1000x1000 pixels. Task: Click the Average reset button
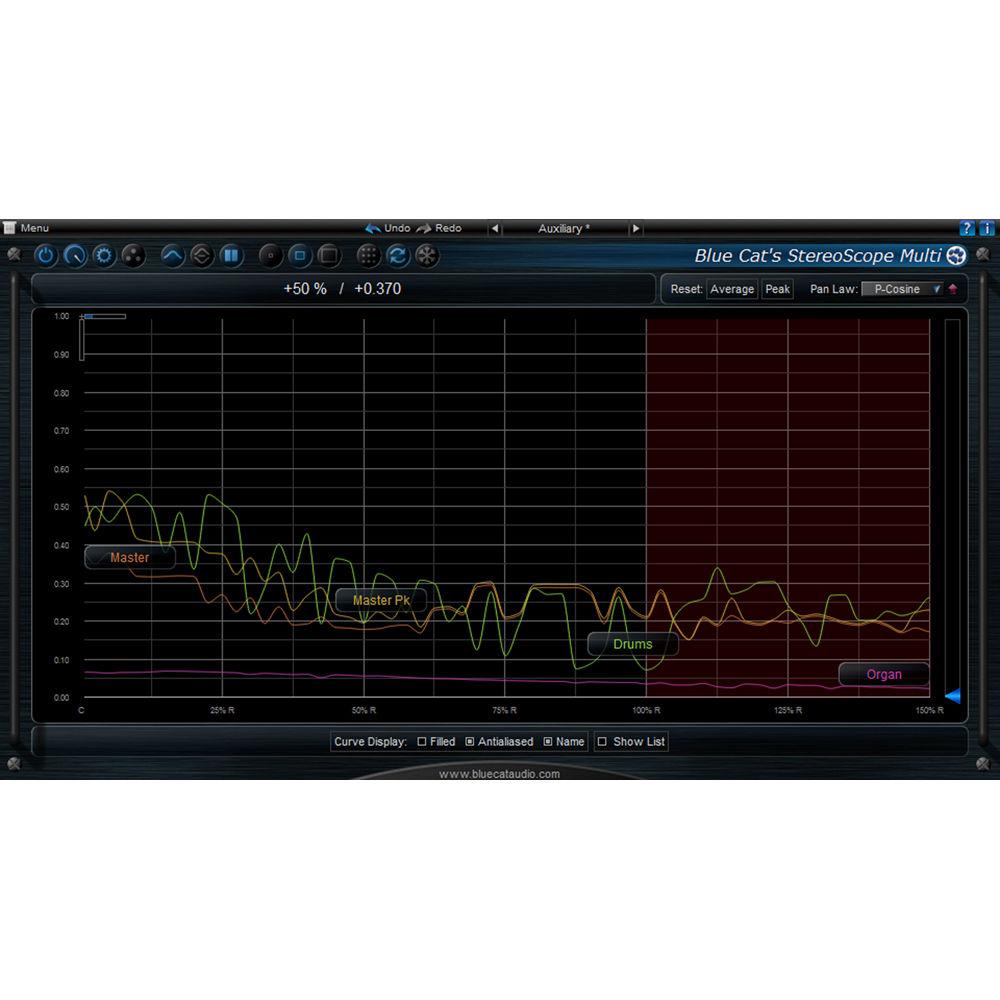click(733, 289)
